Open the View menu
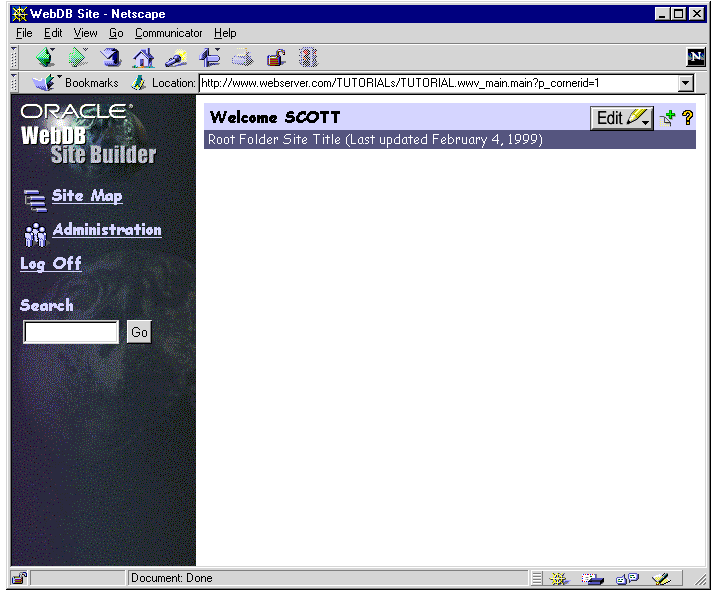 click(85, 33)
